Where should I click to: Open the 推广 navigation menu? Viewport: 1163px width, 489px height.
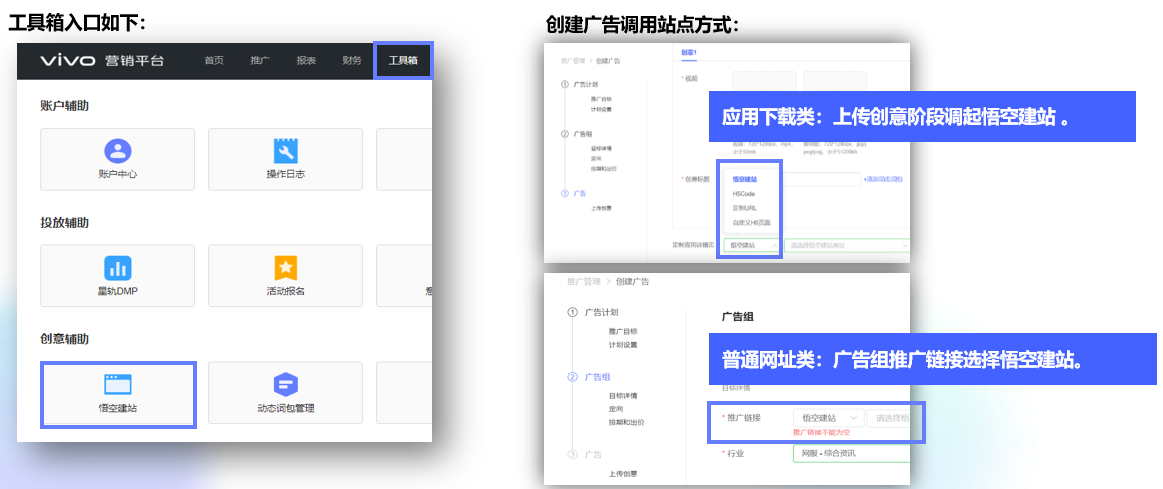coord(260,61)
